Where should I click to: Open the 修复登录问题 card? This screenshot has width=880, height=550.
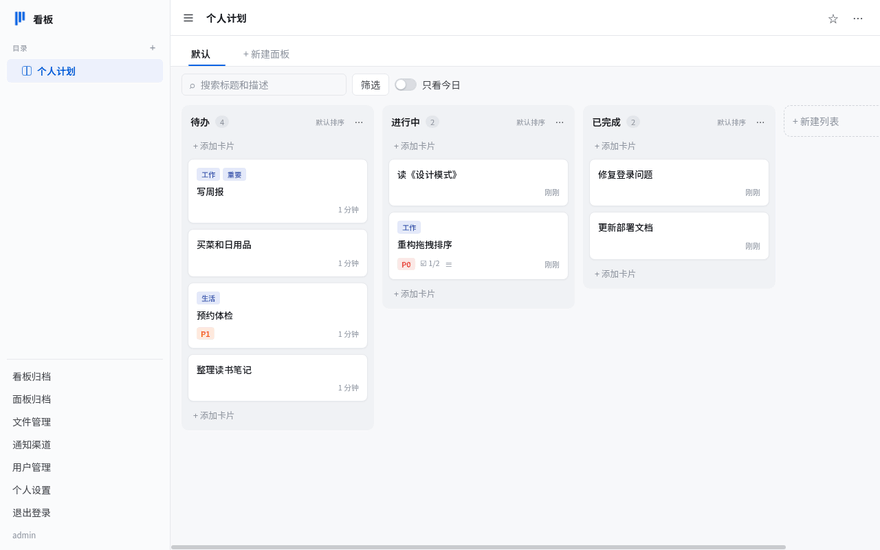(x=679, y=182)
